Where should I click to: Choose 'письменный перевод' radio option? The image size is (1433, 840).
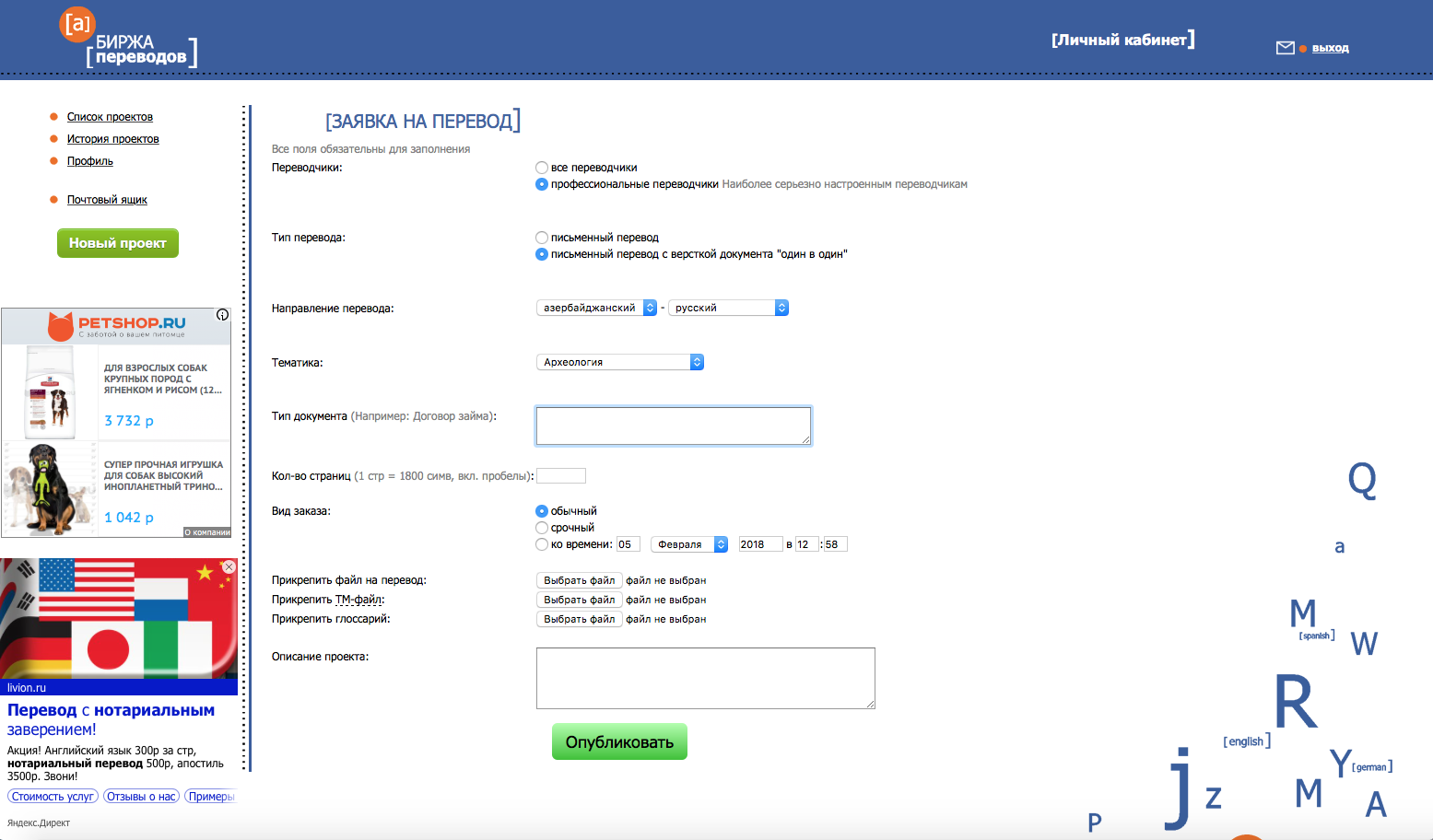[542, 238]
